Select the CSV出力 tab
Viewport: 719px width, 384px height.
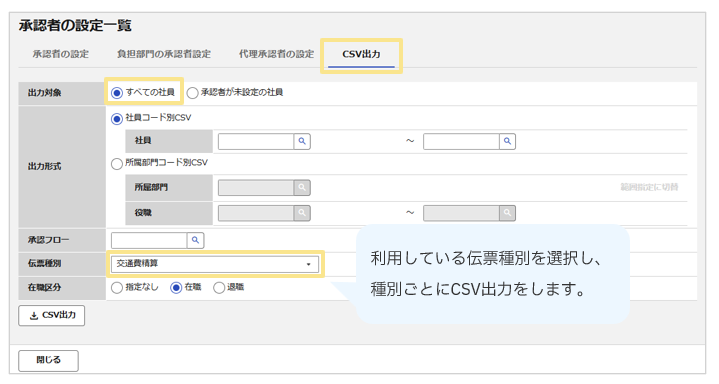(361, 54)
